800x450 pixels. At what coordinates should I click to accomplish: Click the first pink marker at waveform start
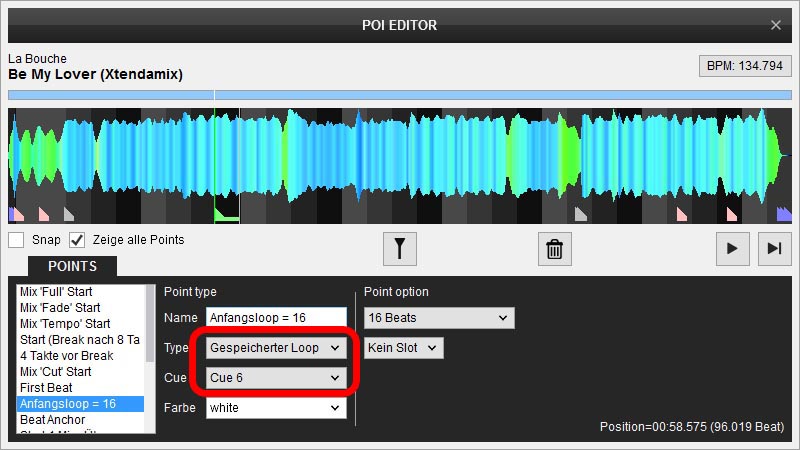[x=17, y=214]
